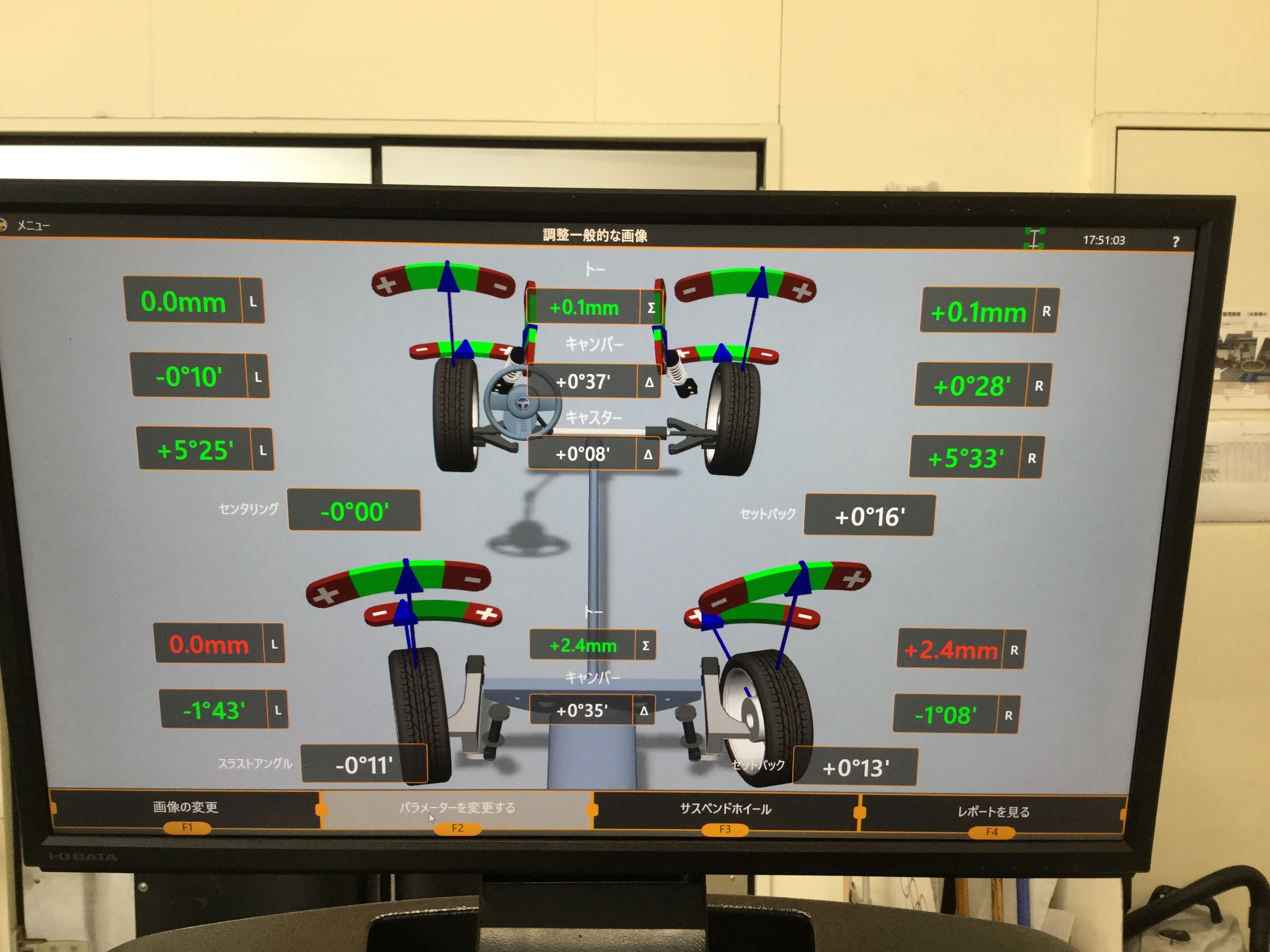Toggle front right camber R marker
The width and height of the screenshot is (1270, 952).
click(x=1038, y=386)
